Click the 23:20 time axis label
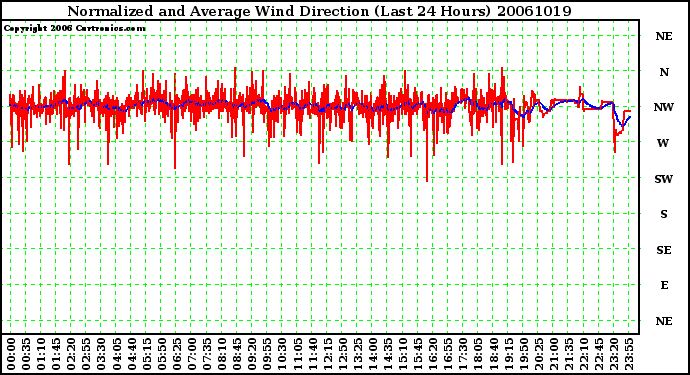 coord(613,354)
